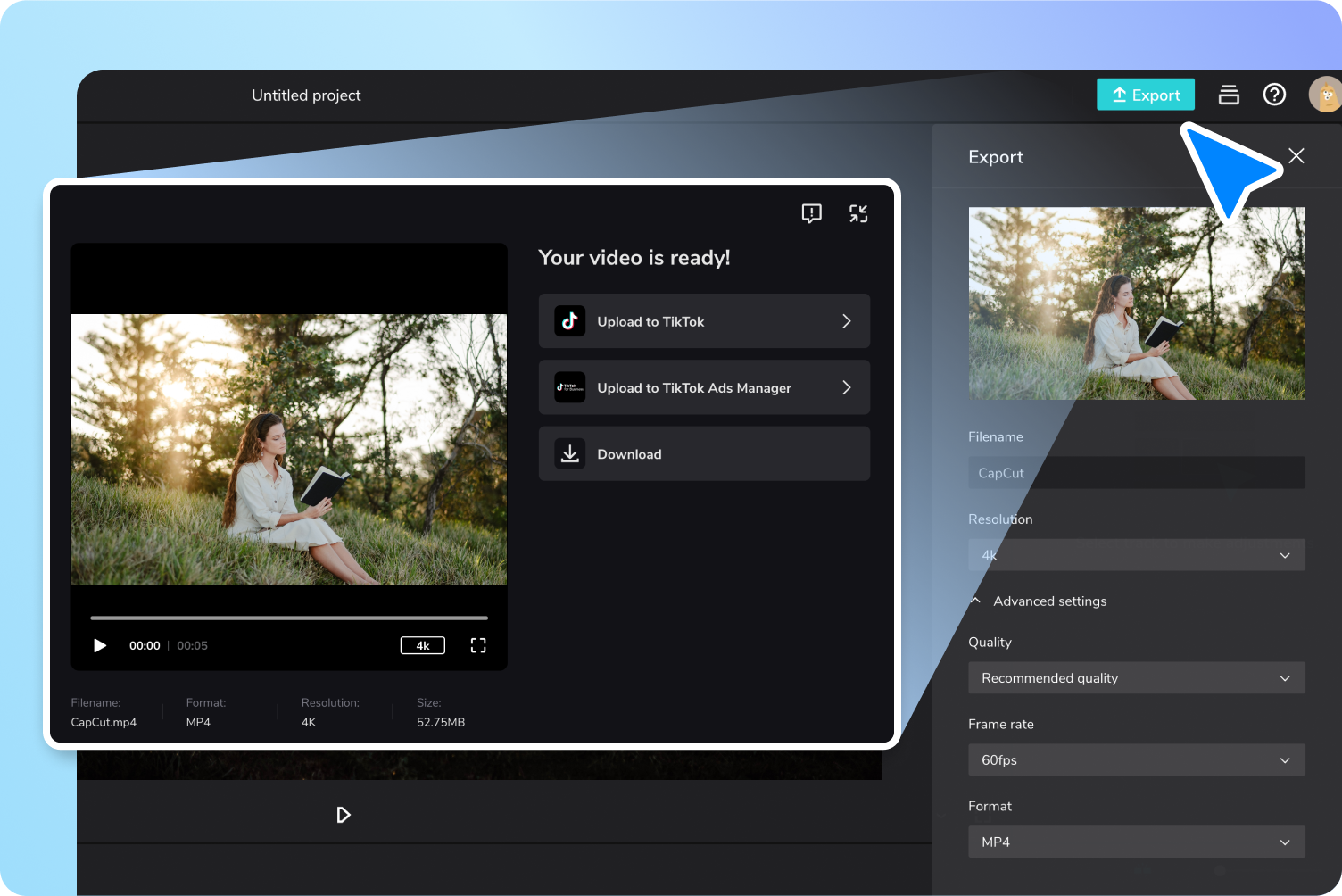Enter fullscreen in the video preview player
Screen dimensions: 1342x896
[x=478, y=645]
